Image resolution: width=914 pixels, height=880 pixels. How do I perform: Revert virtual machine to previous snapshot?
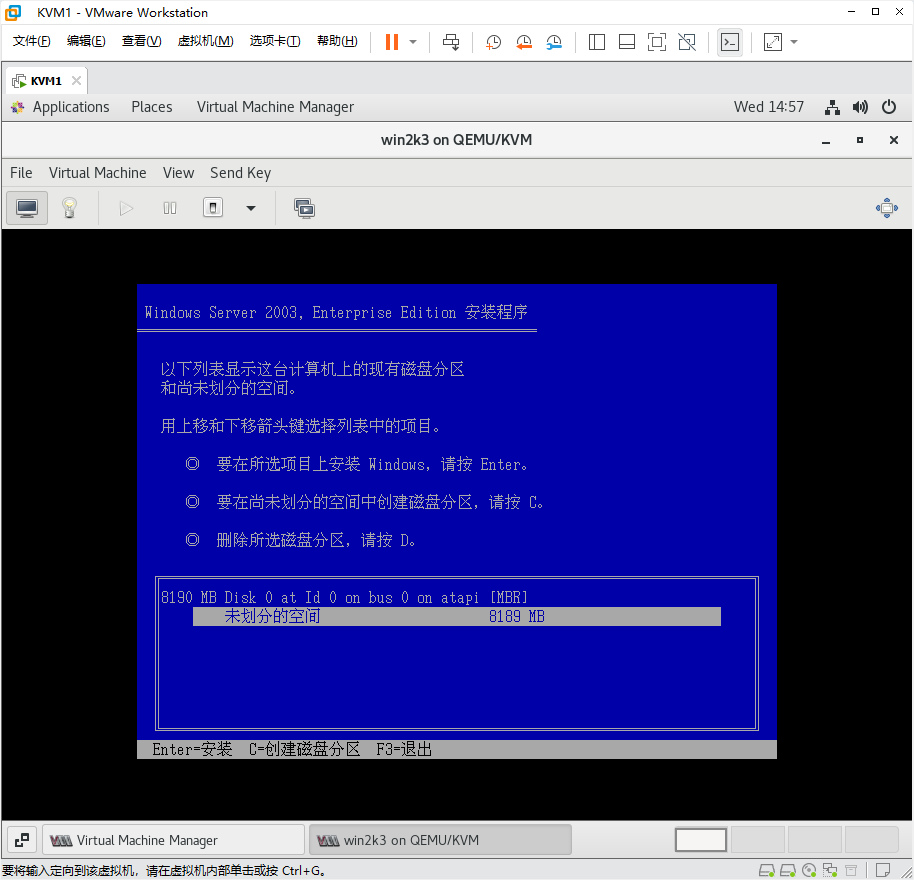tap(523, 42)
